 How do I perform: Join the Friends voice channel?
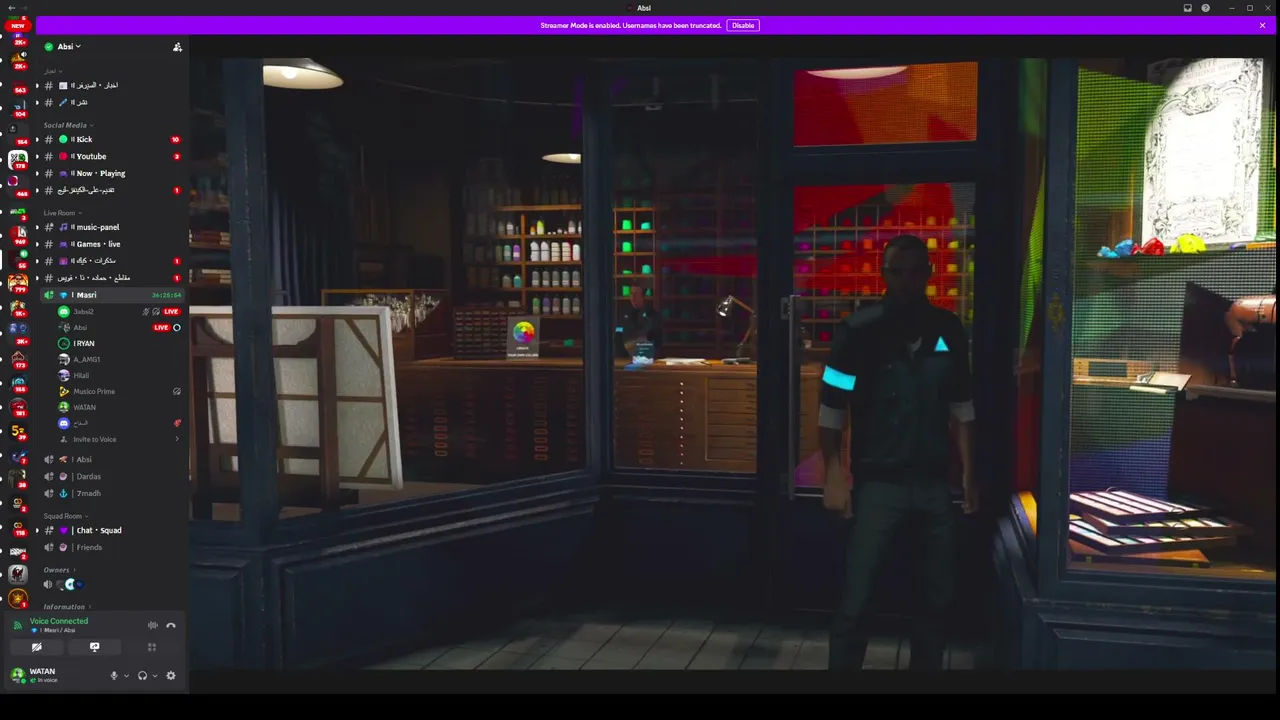click(x=110, y=548)
